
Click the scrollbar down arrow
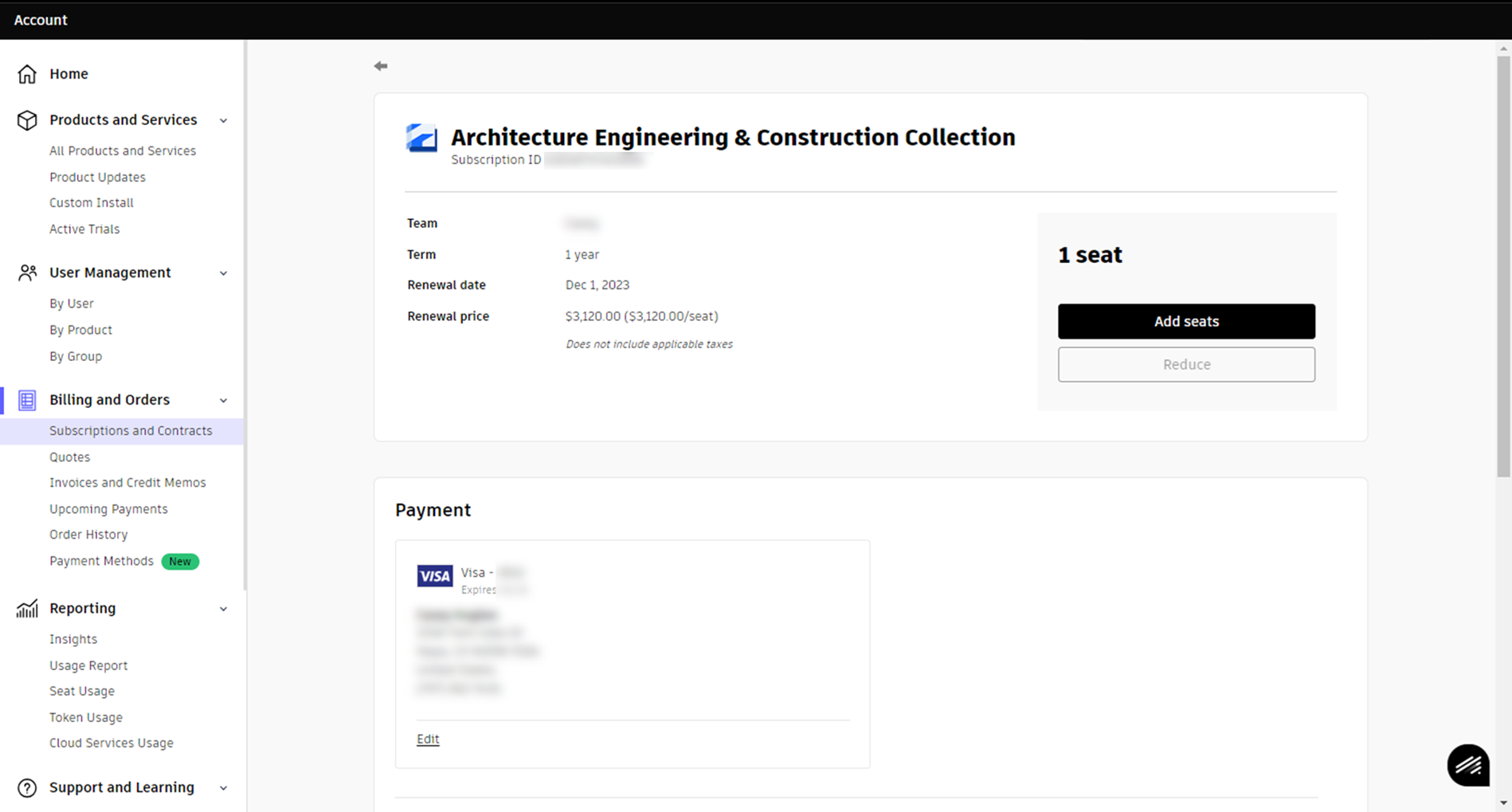coord(1503,803)
